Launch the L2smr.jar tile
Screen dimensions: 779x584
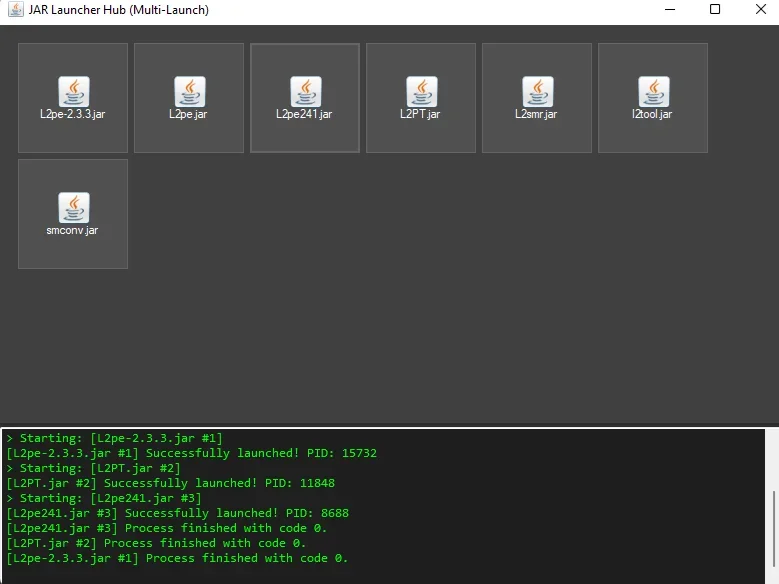point(537,98)
